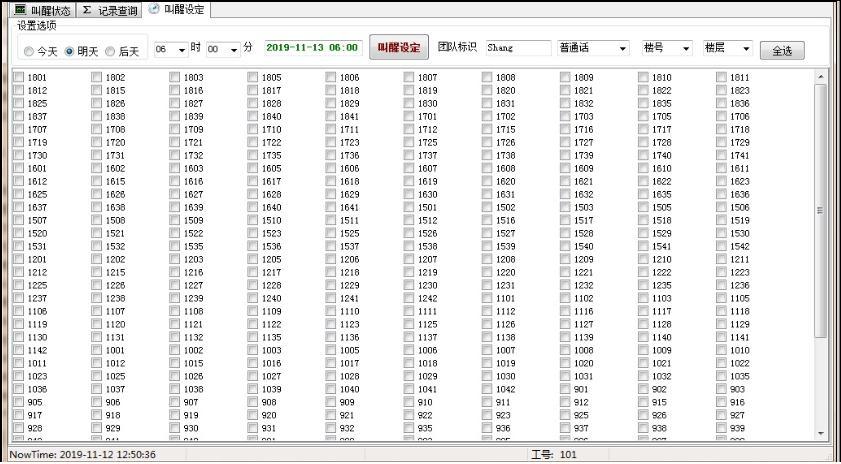Tick checkbox for room 1725
Image resolution: width=841 pixels, height=464 pixels.
pyautogui.click(x=409, y=142)
